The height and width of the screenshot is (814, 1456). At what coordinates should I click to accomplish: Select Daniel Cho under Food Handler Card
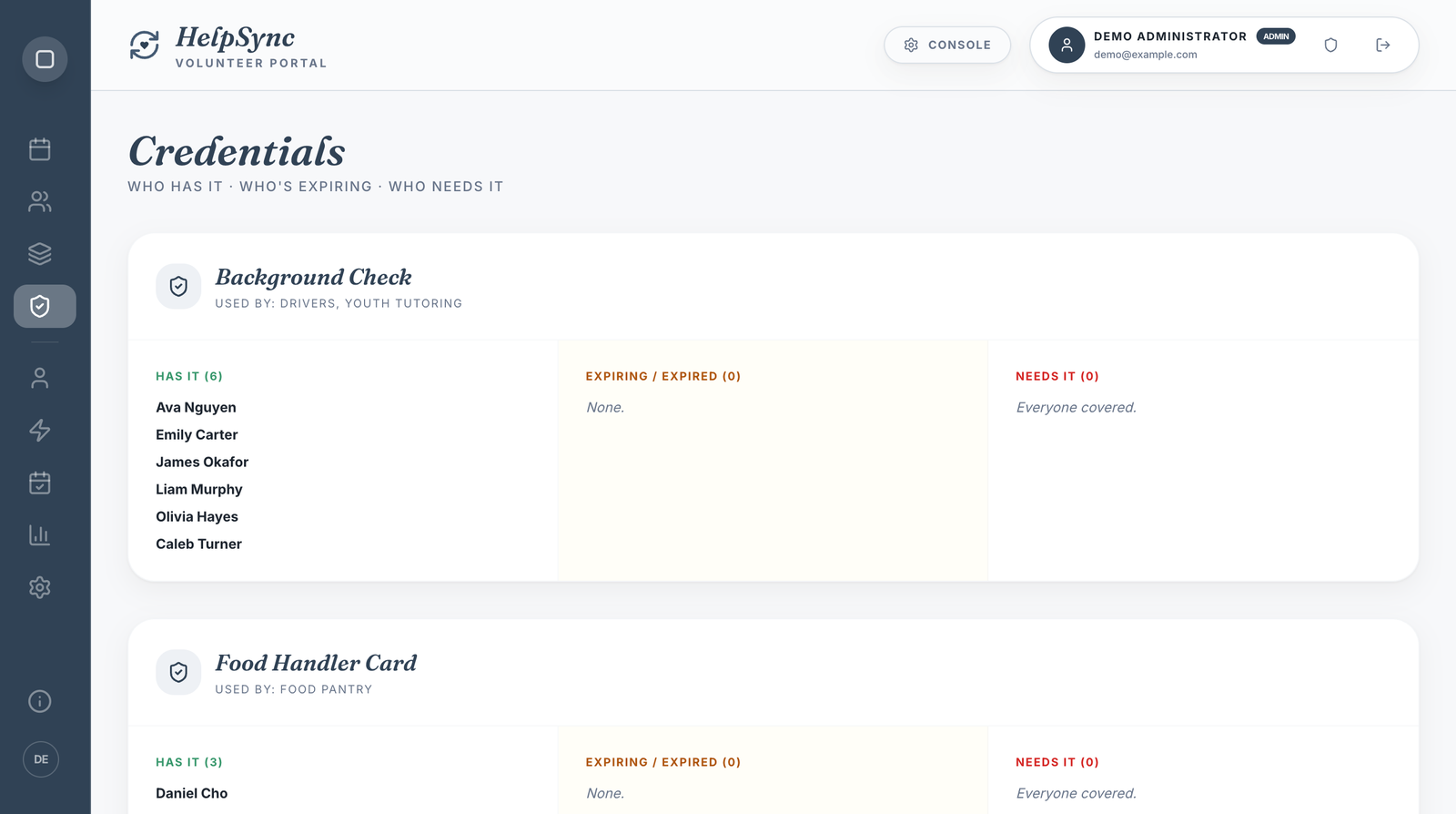pyautogui.click(x=192, y=793)
